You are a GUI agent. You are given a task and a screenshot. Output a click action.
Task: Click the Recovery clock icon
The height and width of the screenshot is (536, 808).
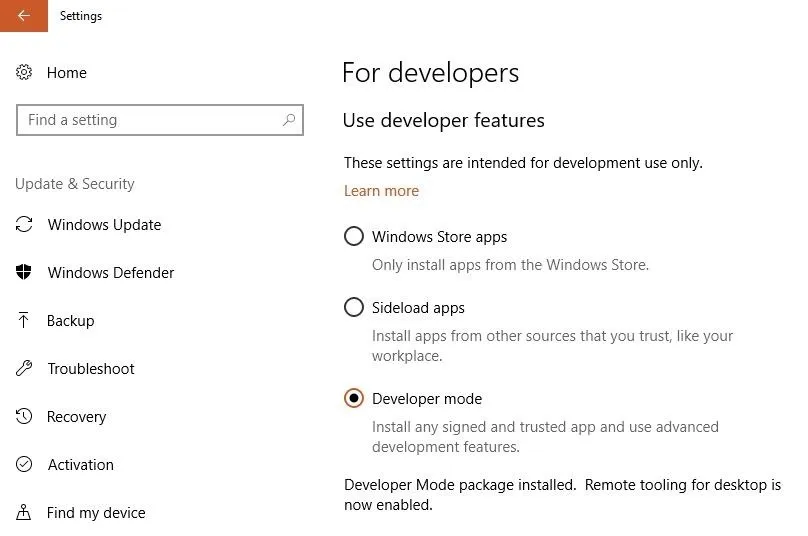coord(24,417)
